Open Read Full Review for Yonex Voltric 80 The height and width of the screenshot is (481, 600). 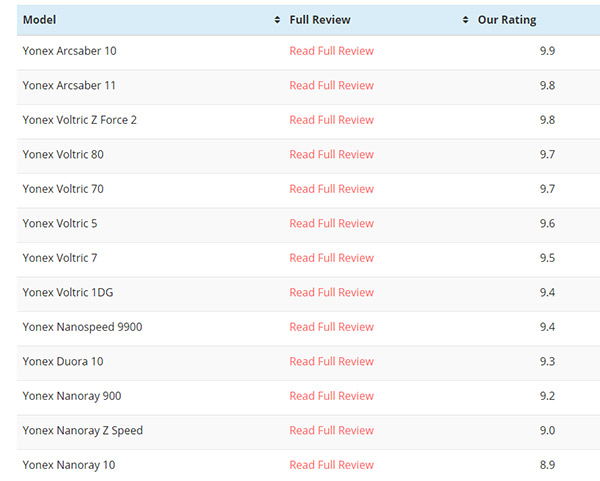click(x=331, y=154)
